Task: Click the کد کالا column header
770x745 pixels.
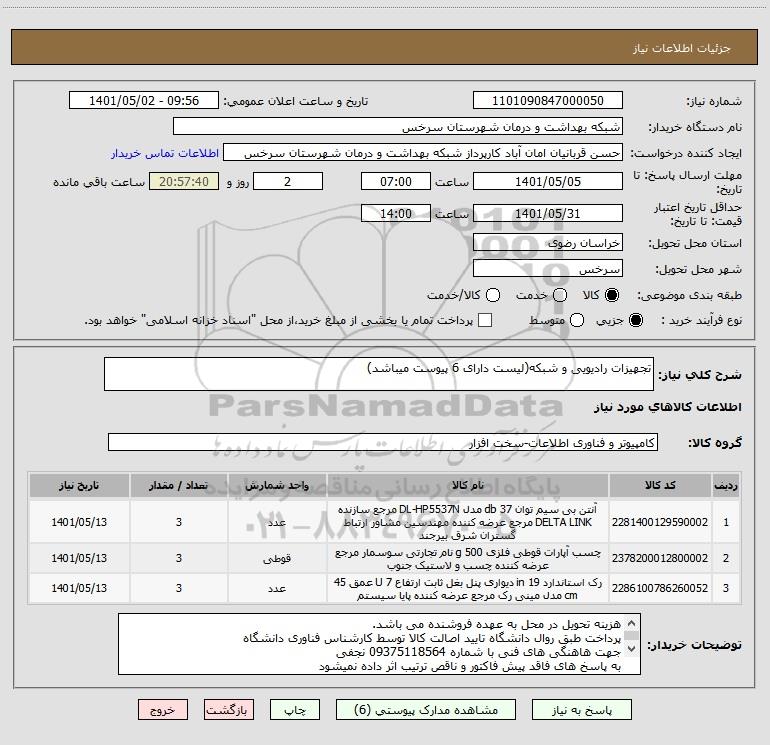Action: [x=660, y=486]
